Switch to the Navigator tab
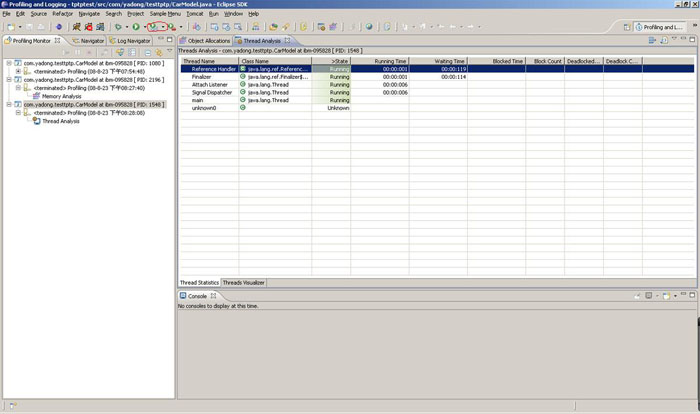 click(x=88, y=41)
